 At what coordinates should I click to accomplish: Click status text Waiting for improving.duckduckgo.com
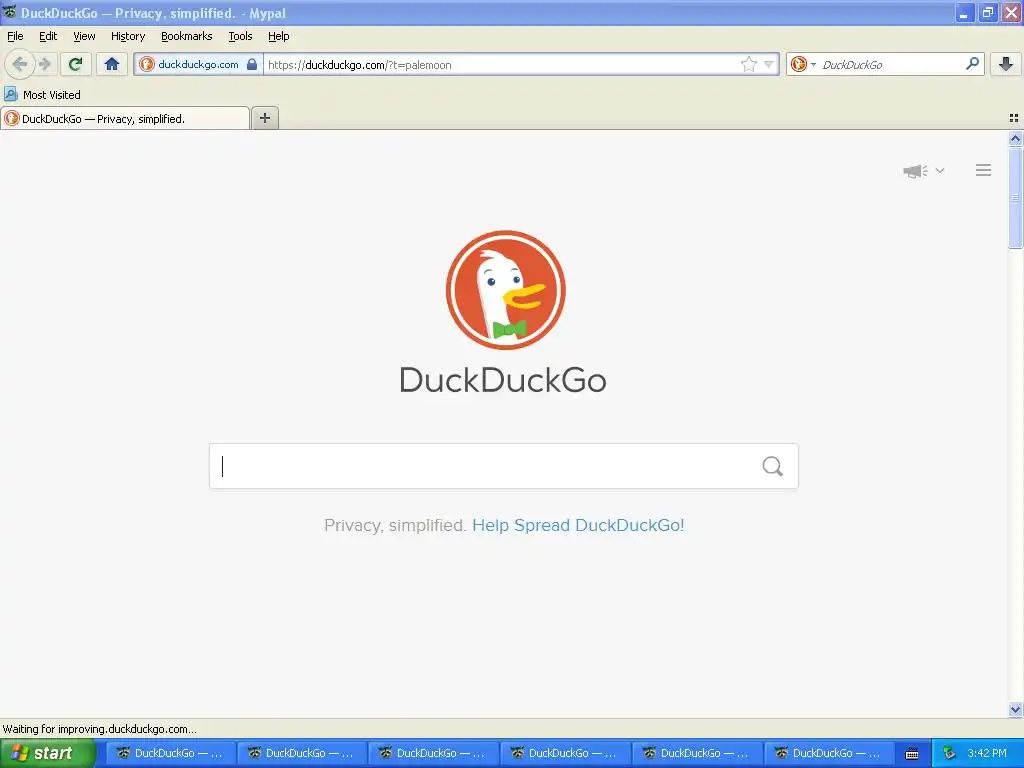[x=99, y=729]
